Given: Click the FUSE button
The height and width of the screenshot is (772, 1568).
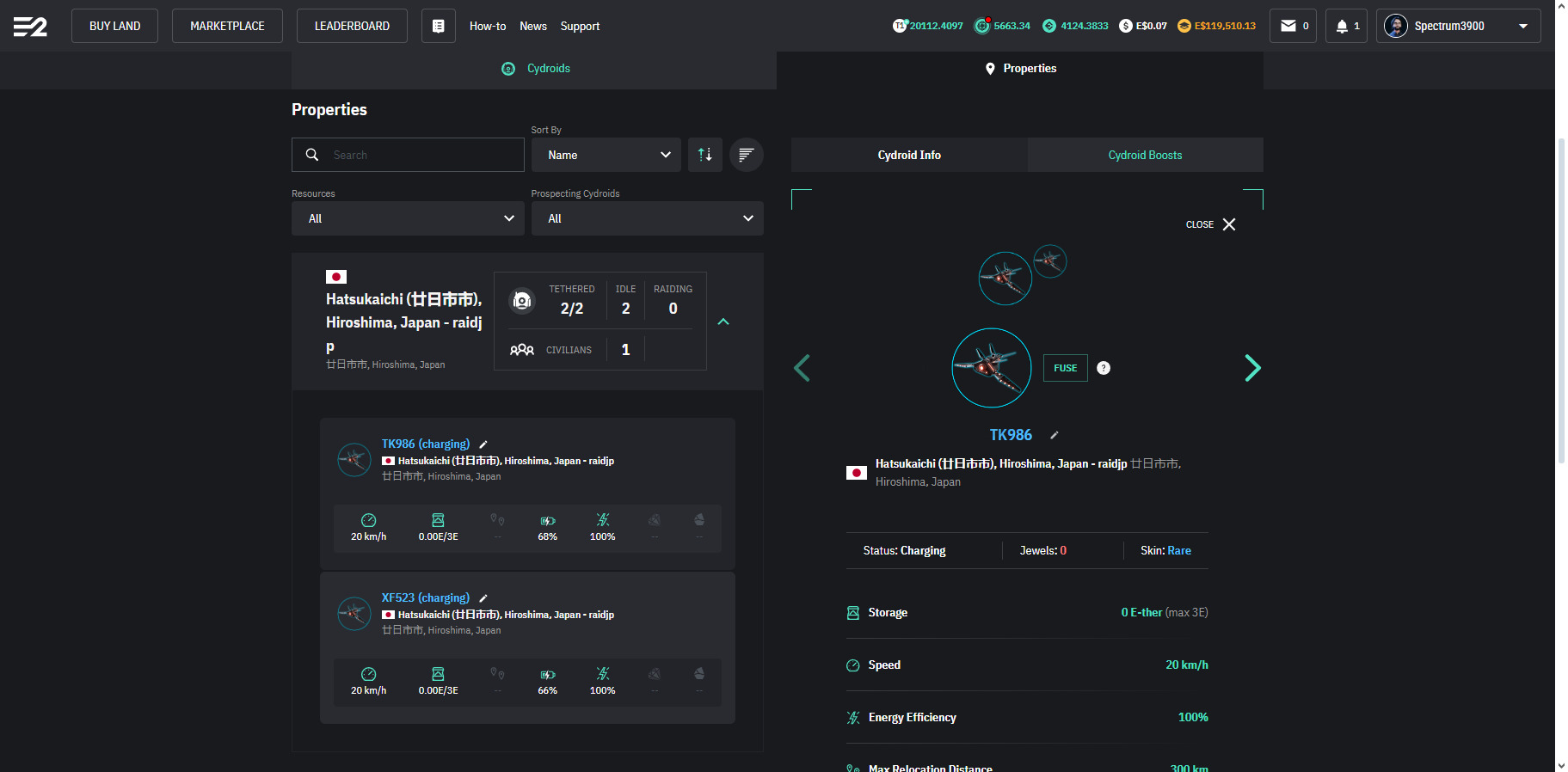Looking at the screenshot, I should (1065, 368).
